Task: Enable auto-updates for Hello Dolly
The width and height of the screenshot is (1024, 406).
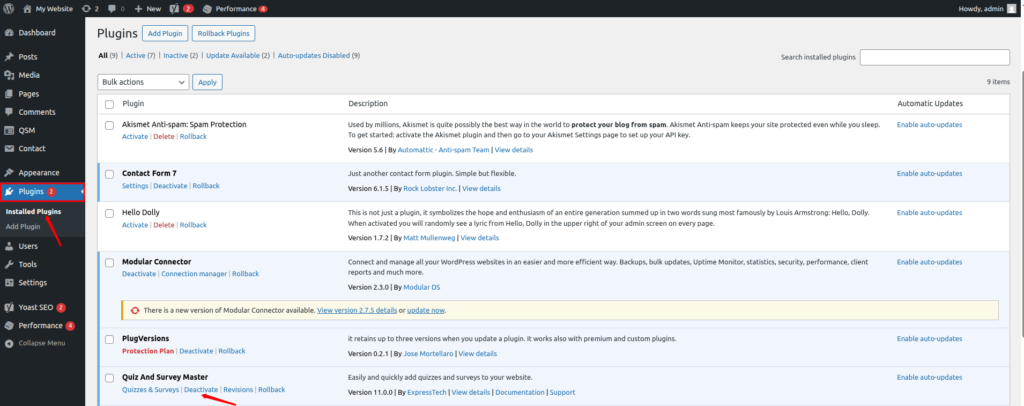Action: coord(929,213)
